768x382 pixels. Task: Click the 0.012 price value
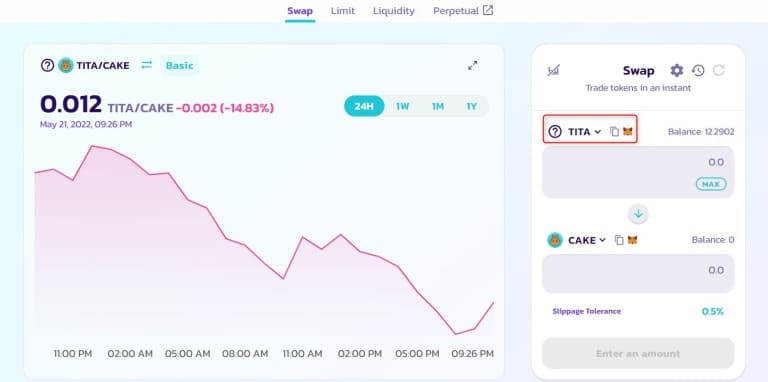click(71, 104)
